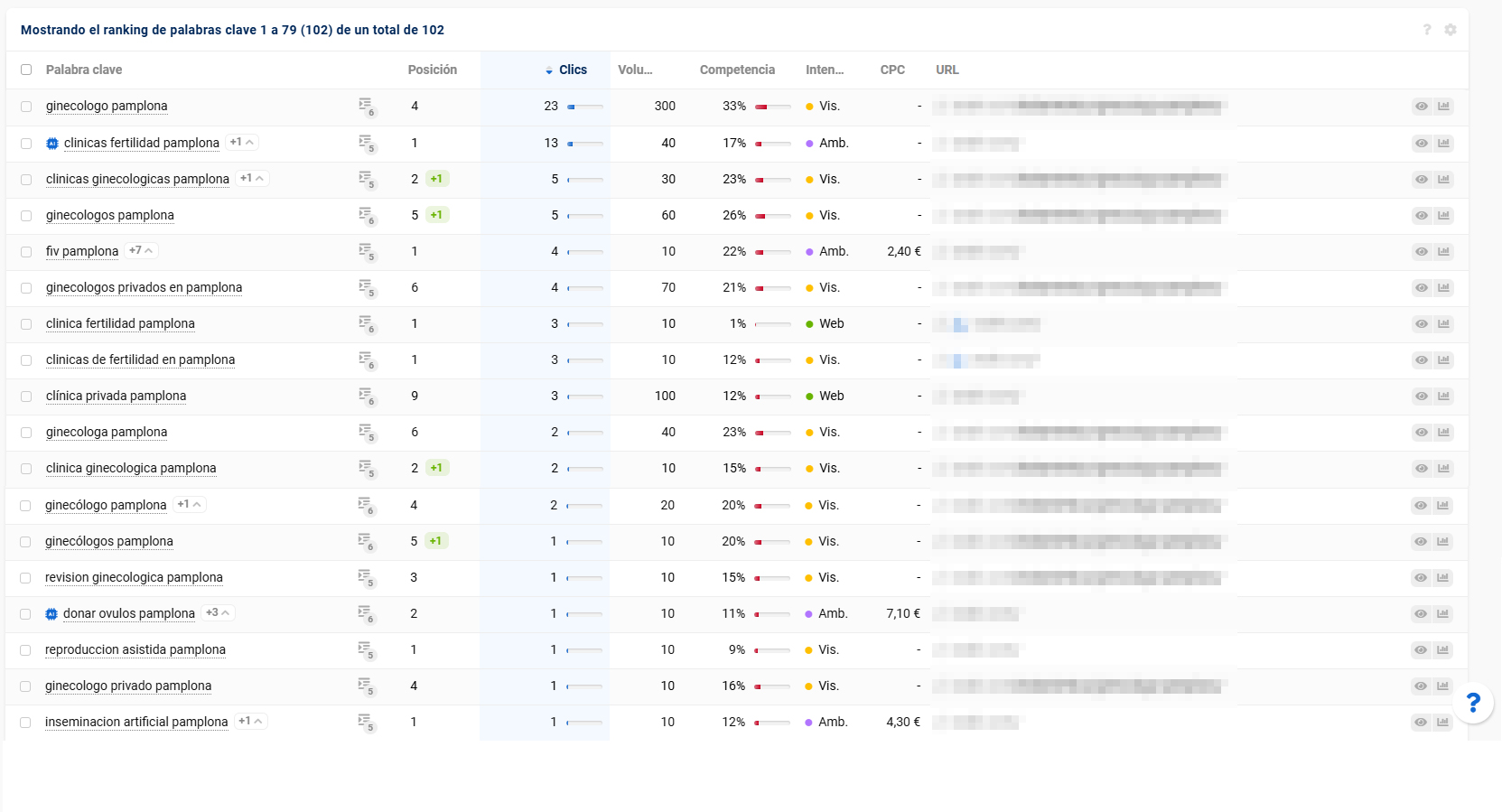Sort by the Clics column header
1502x812 pixels.
[572, 70]
